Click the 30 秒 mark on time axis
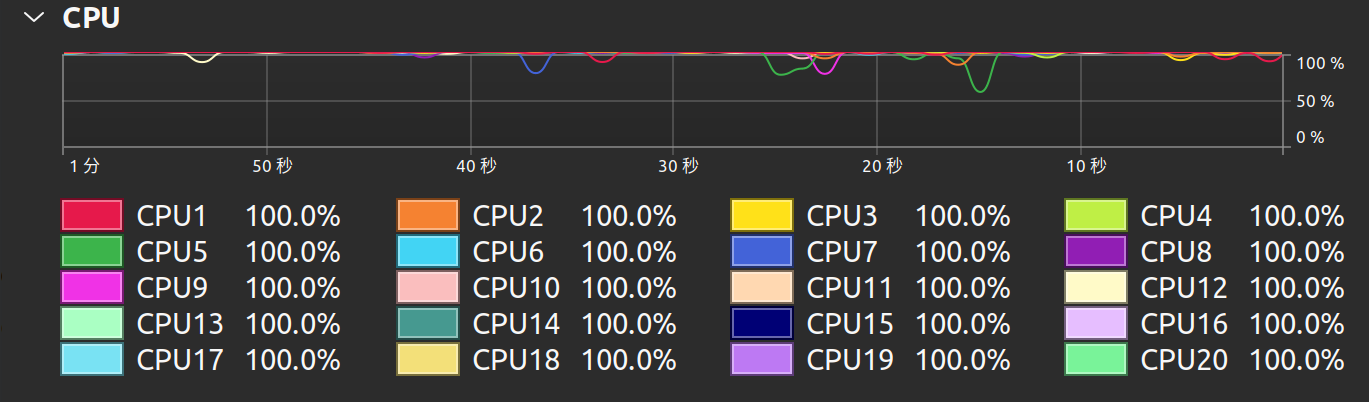Screen dimensions: 1369x402 click(678, 165)
